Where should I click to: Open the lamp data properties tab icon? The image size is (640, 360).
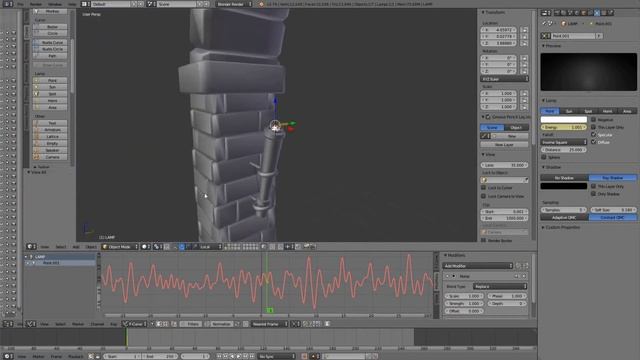[x=597, y=13]
